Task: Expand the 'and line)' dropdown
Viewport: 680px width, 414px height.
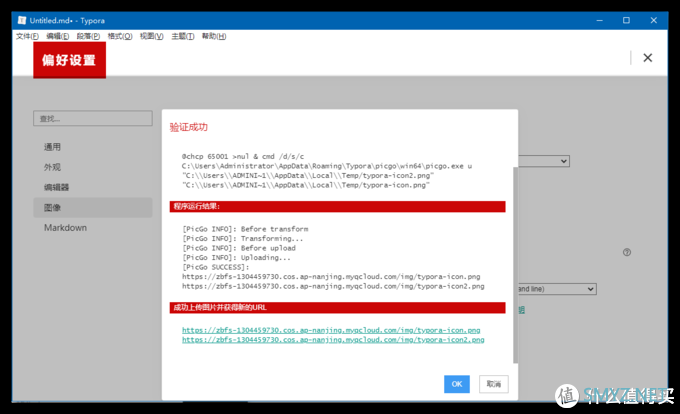Action: point(557,289)
